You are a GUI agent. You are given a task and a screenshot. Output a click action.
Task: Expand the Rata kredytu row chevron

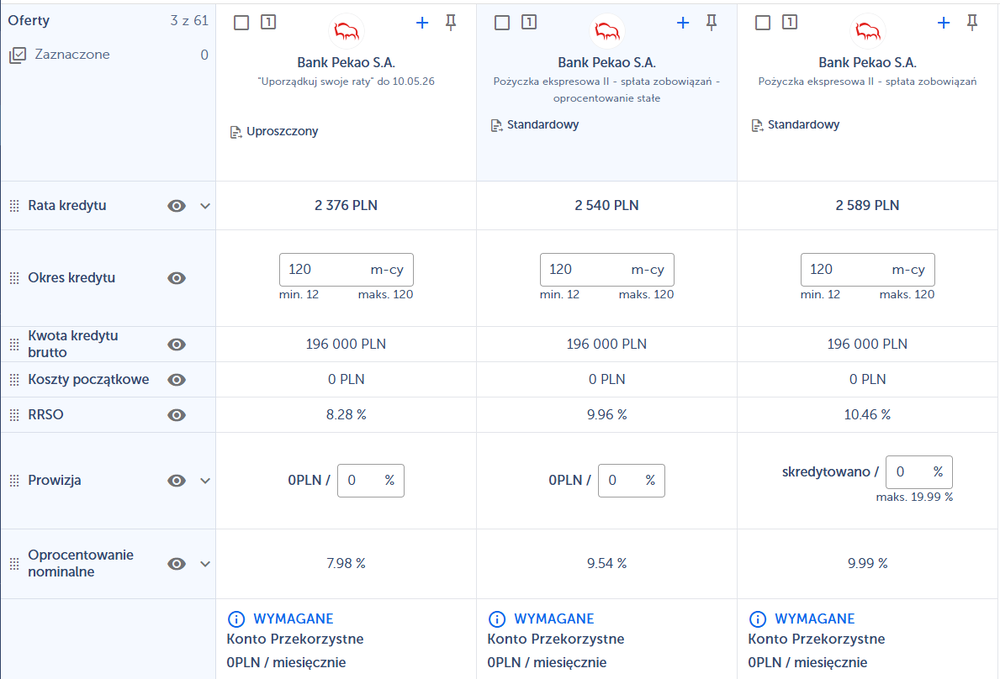(205, 206)
